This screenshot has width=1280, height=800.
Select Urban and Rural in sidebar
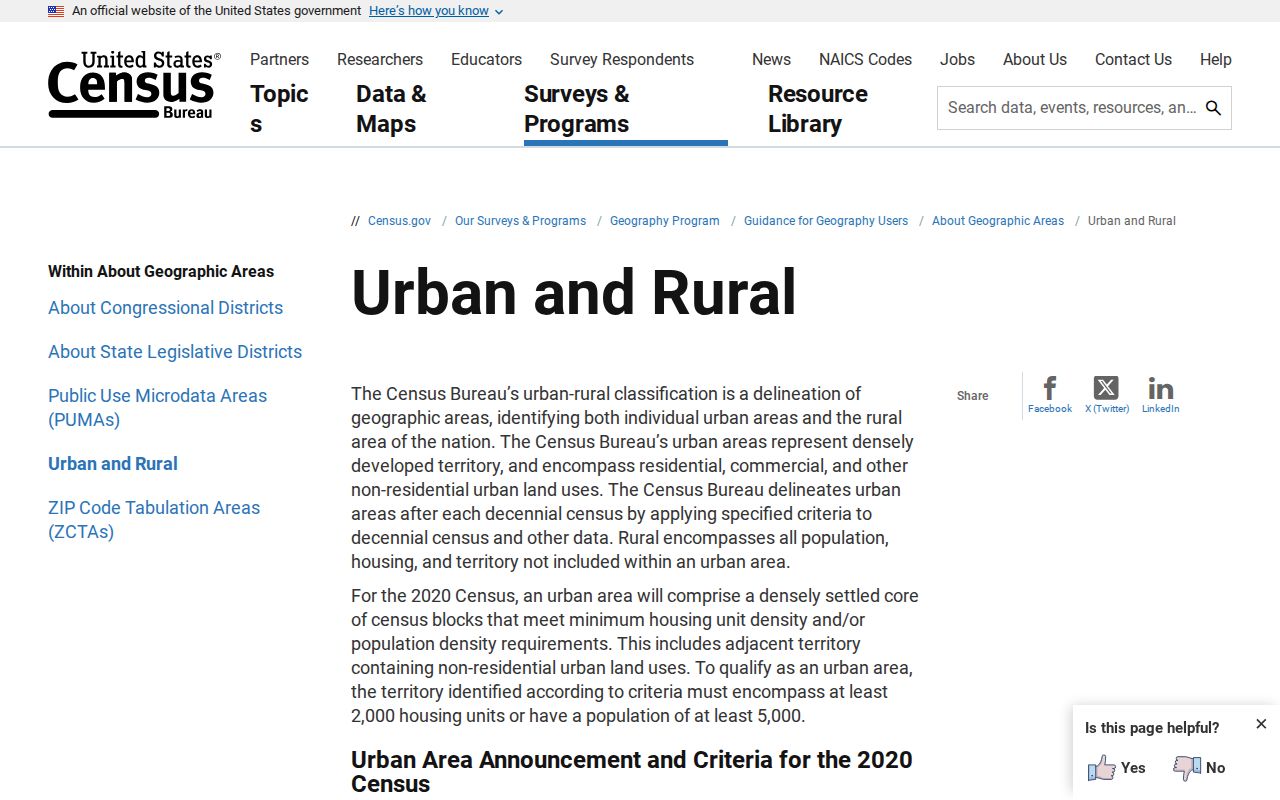tap(113, 464)
